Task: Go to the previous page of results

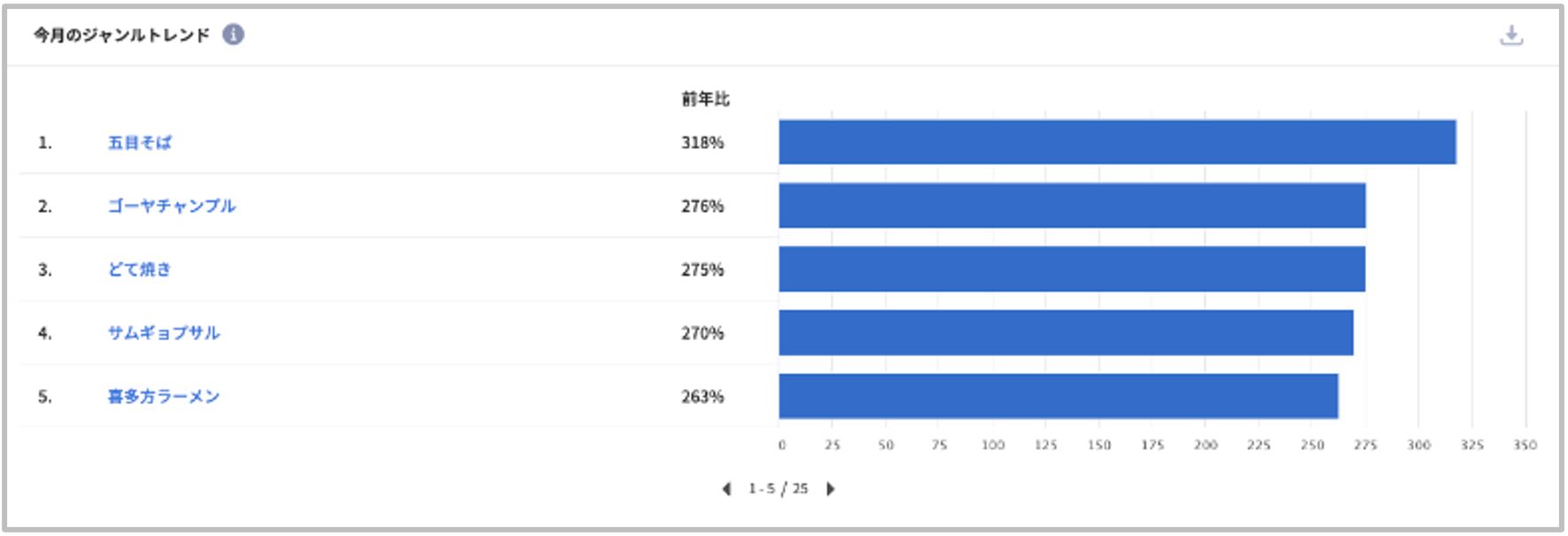Action: pos(726,489)
